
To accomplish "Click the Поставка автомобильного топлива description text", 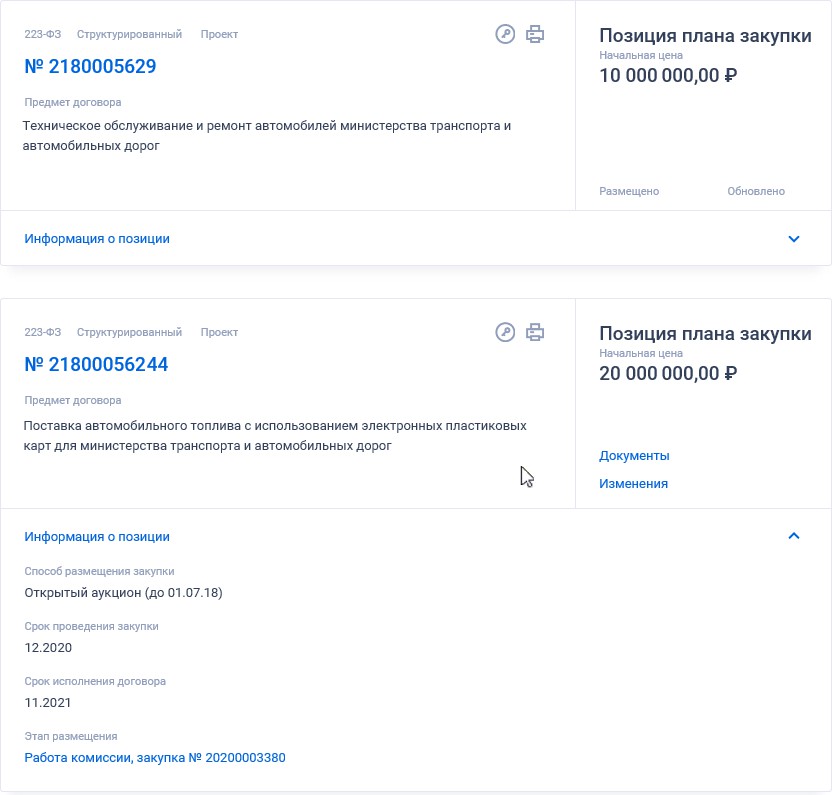I will click(275, 435).
